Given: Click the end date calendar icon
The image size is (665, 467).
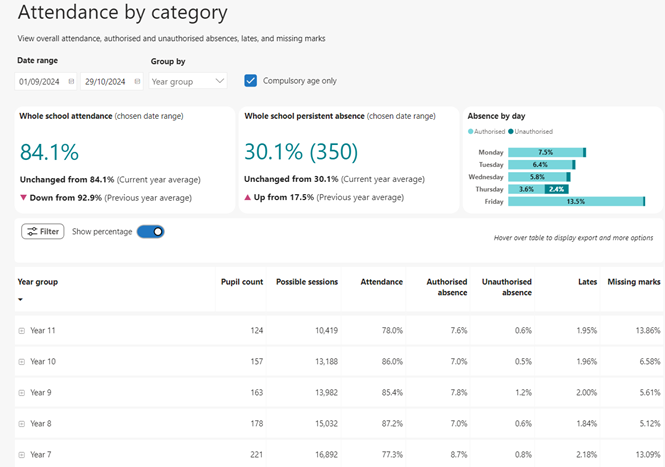Looking at the screenshot, I should coord(137,81).
